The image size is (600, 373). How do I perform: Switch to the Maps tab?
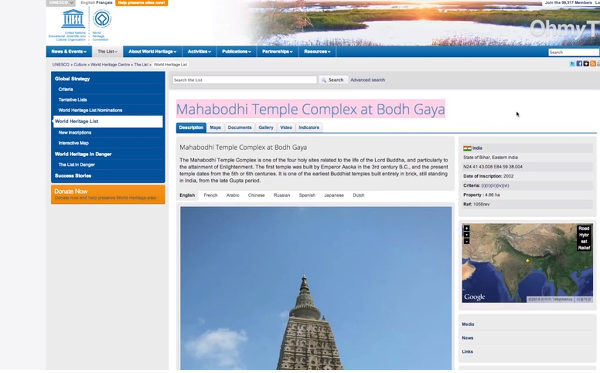coord(215,127)
